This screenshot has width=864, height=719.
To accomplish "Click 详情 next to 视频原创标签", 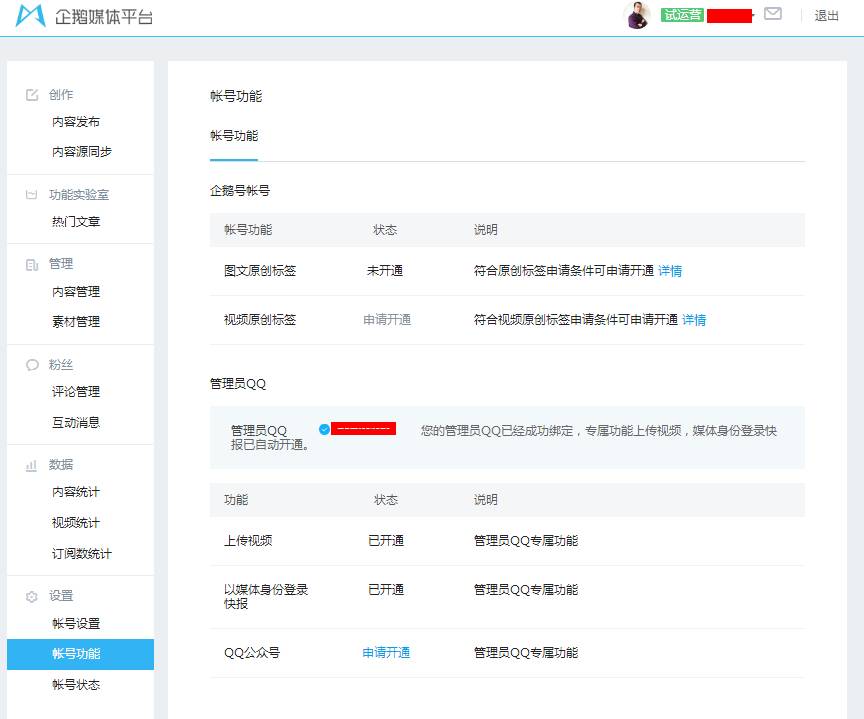I will tap(694, 321).
